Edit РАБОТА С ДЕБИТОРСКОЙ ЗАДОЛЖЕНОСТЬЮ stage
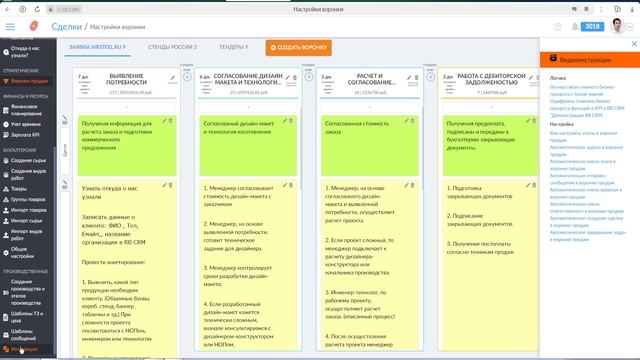 531,78
